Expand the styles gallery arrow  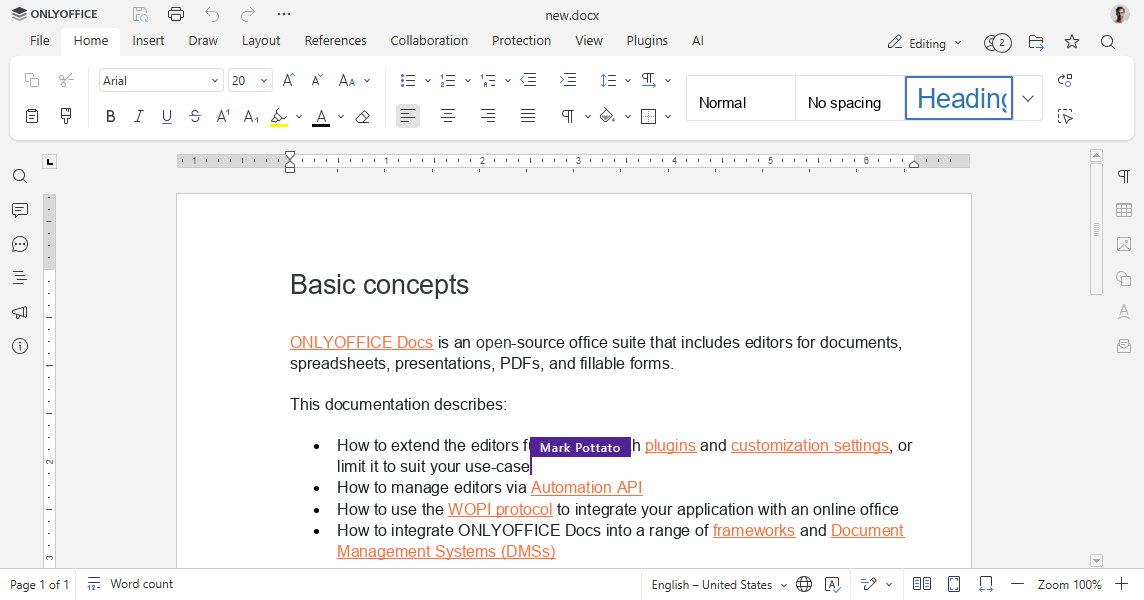pos(1028,98)
